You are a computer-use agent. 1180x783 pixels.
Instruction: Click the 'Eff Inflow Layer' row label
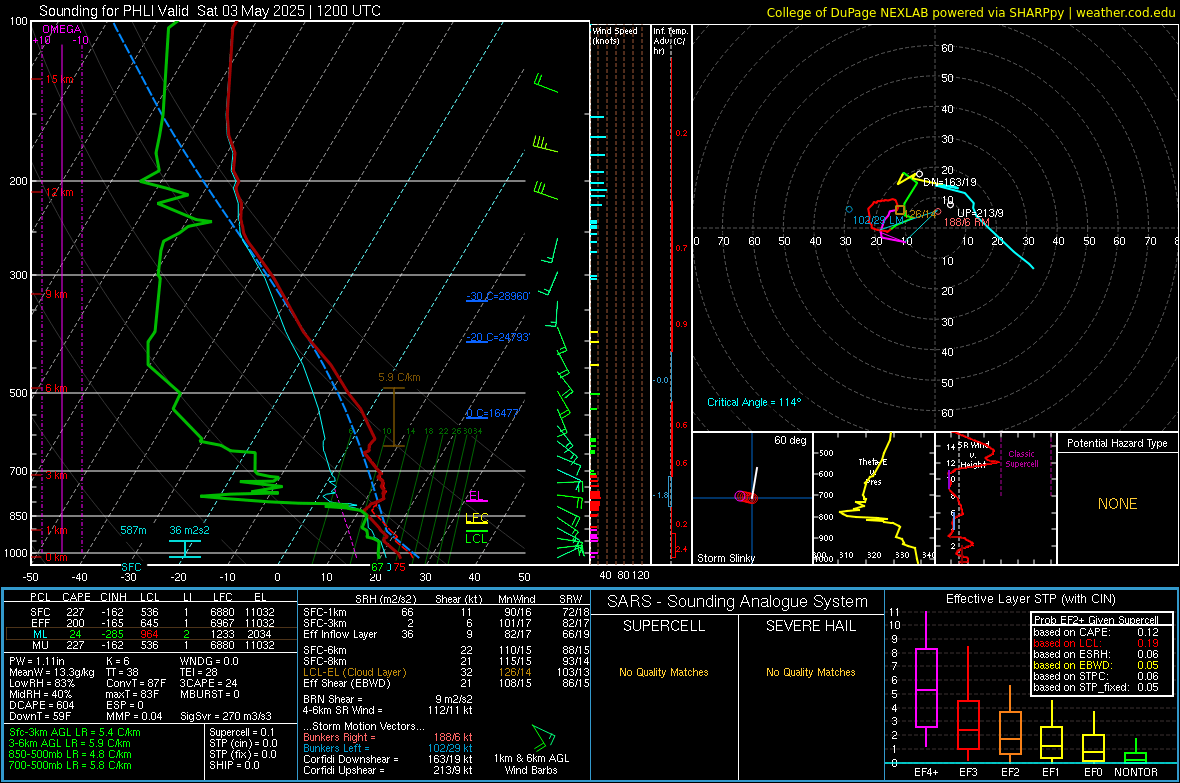coord(341,634)
